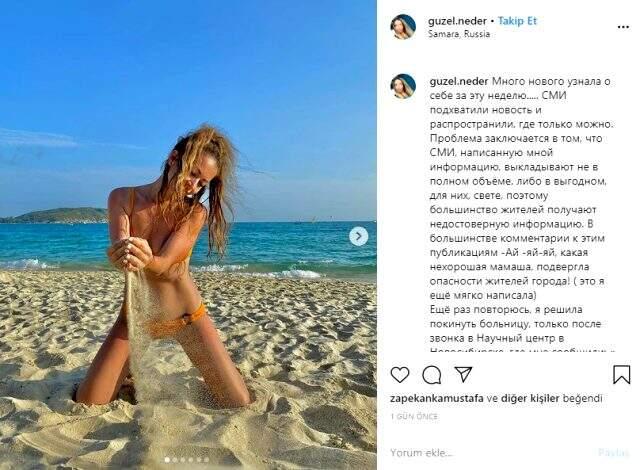Select the first carousel dot indicator
640x470 pixels.
[x=167, y=460]
